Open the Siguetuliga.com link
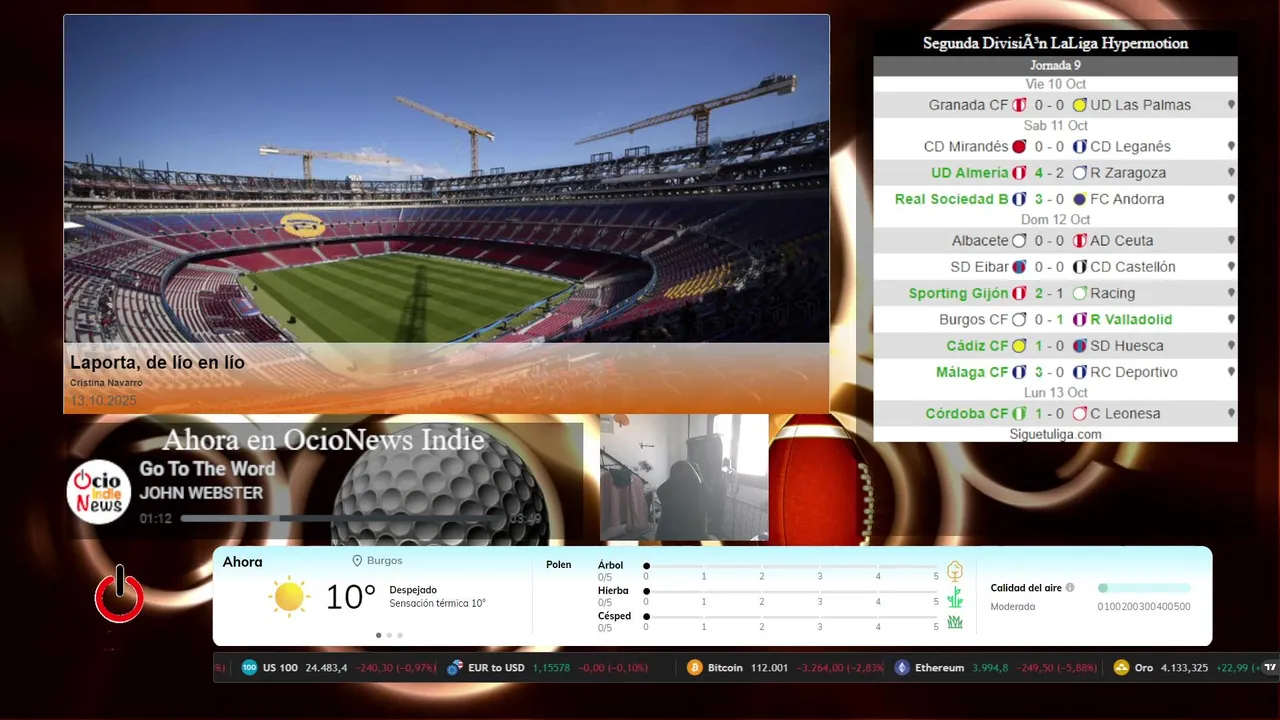 pyautogui.click(x=1055, y=434)
